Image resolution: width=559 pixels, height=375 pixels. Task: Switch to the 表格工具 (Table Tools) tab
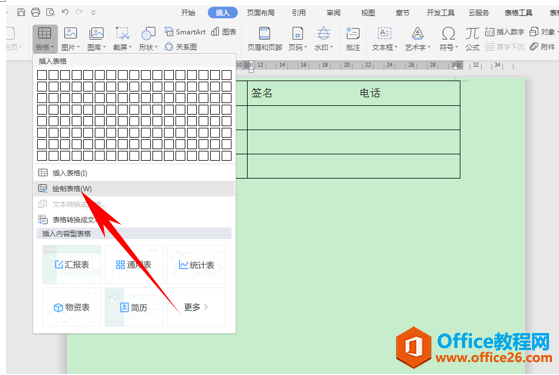(x=518, y=13)
